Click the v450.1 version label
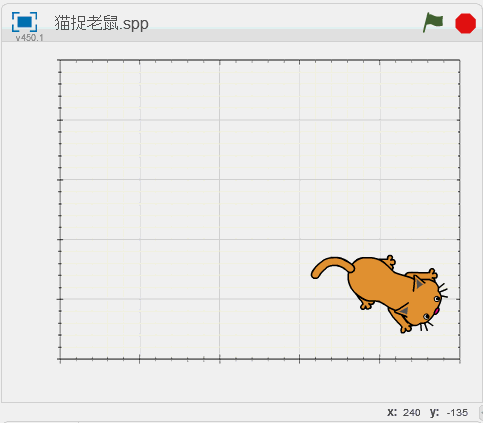Viewport: 483px width, 423px height. [x=29, y=38]
